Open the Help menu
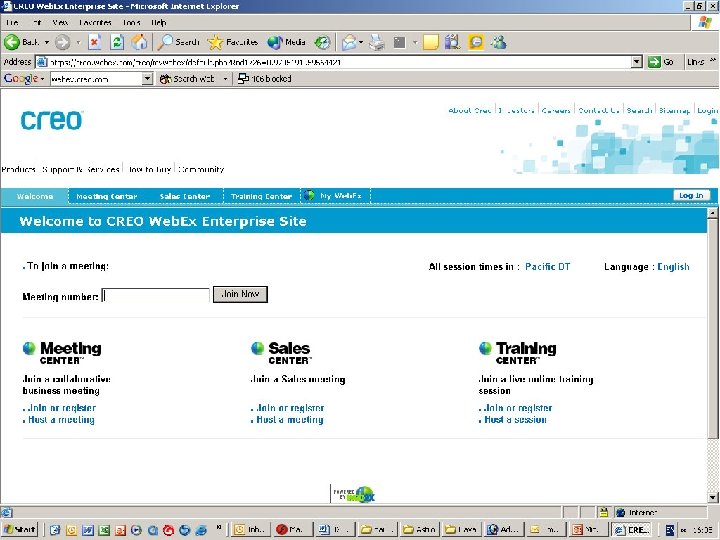The width and height of the screenshot is (720, 540). pyautogui.click(x=158, y=22)
